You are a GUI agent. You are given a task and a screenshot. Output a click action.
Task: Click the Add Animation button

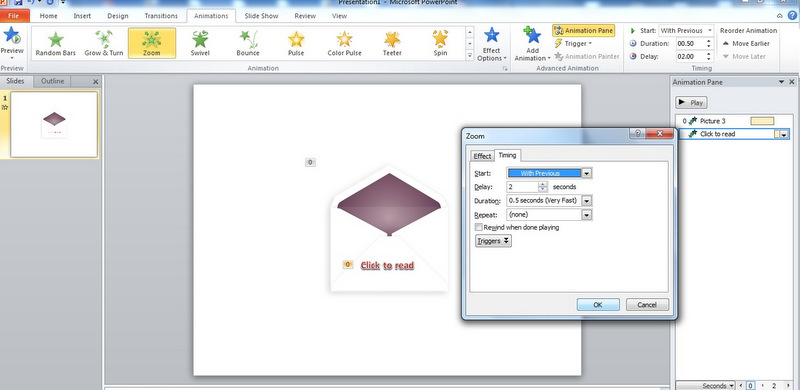coord(533,44)
